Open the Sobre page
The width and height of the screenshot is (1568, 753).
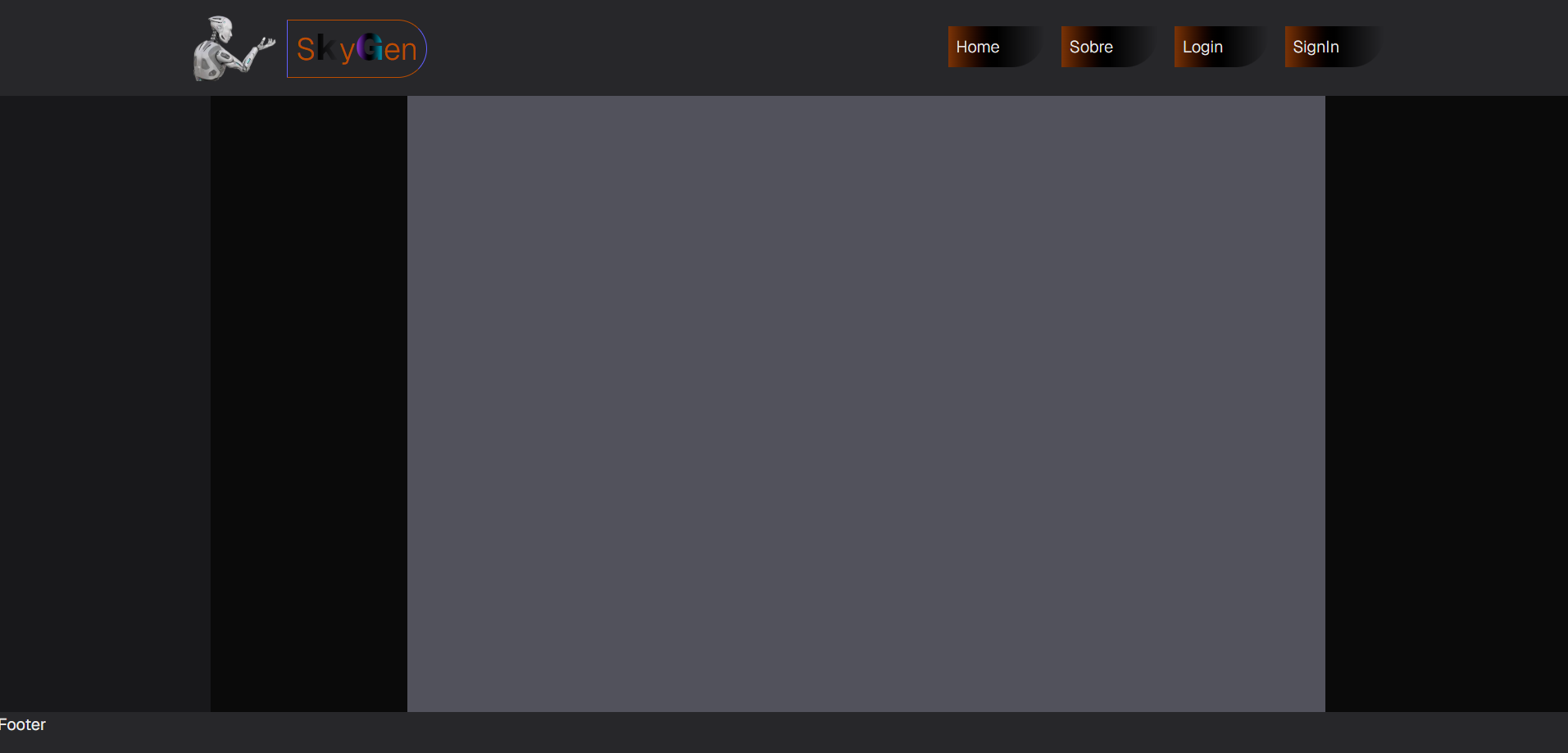pos(1110,47)
